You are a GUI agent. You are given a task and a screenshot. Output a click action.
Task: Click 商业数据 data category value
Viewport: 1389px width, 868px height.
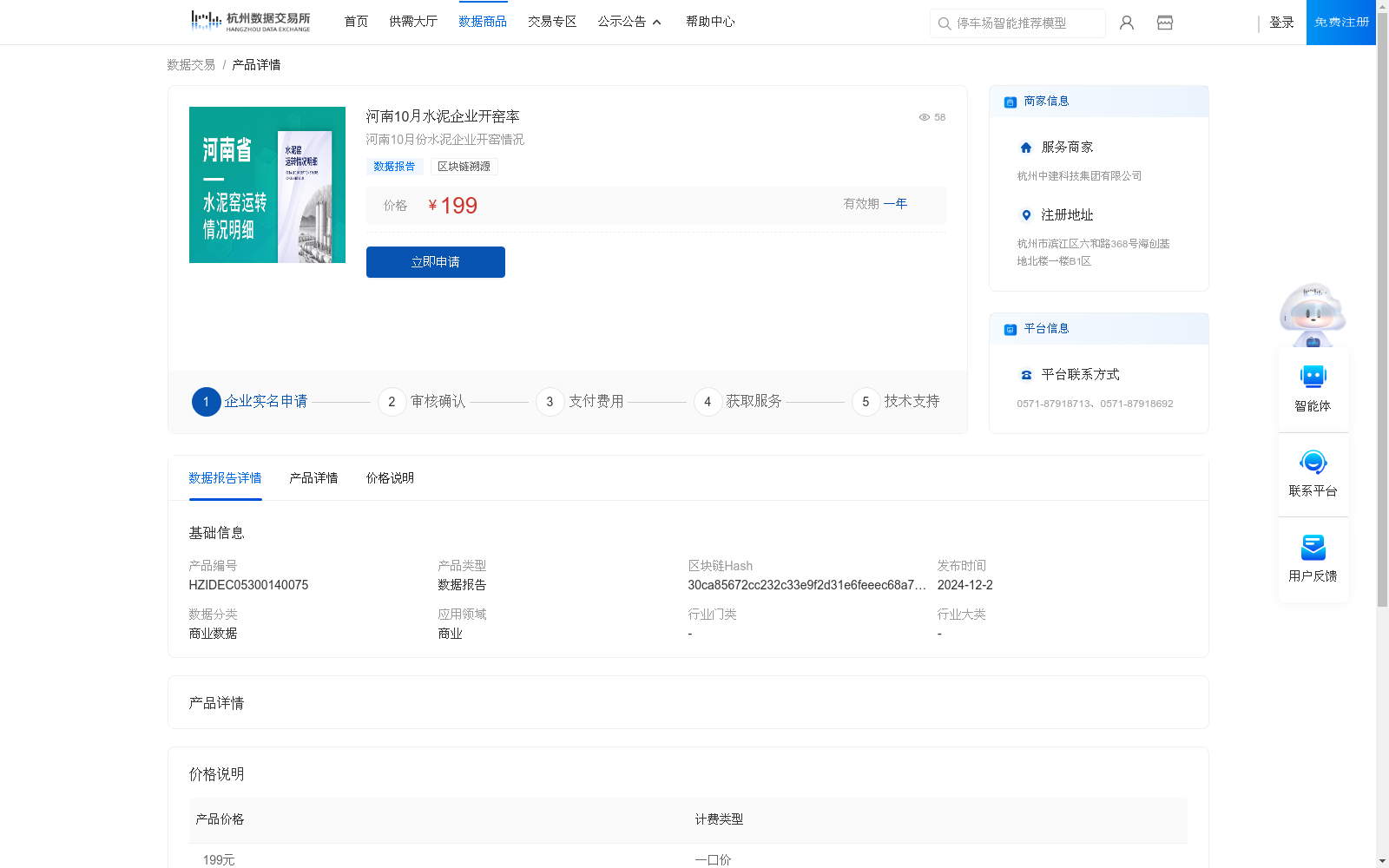[x=213, y=634]
